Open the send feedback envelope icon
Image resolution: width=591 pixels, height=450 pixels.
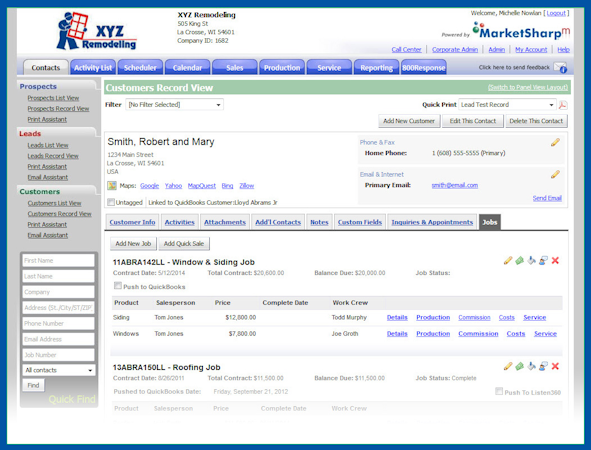pos(560,67)
